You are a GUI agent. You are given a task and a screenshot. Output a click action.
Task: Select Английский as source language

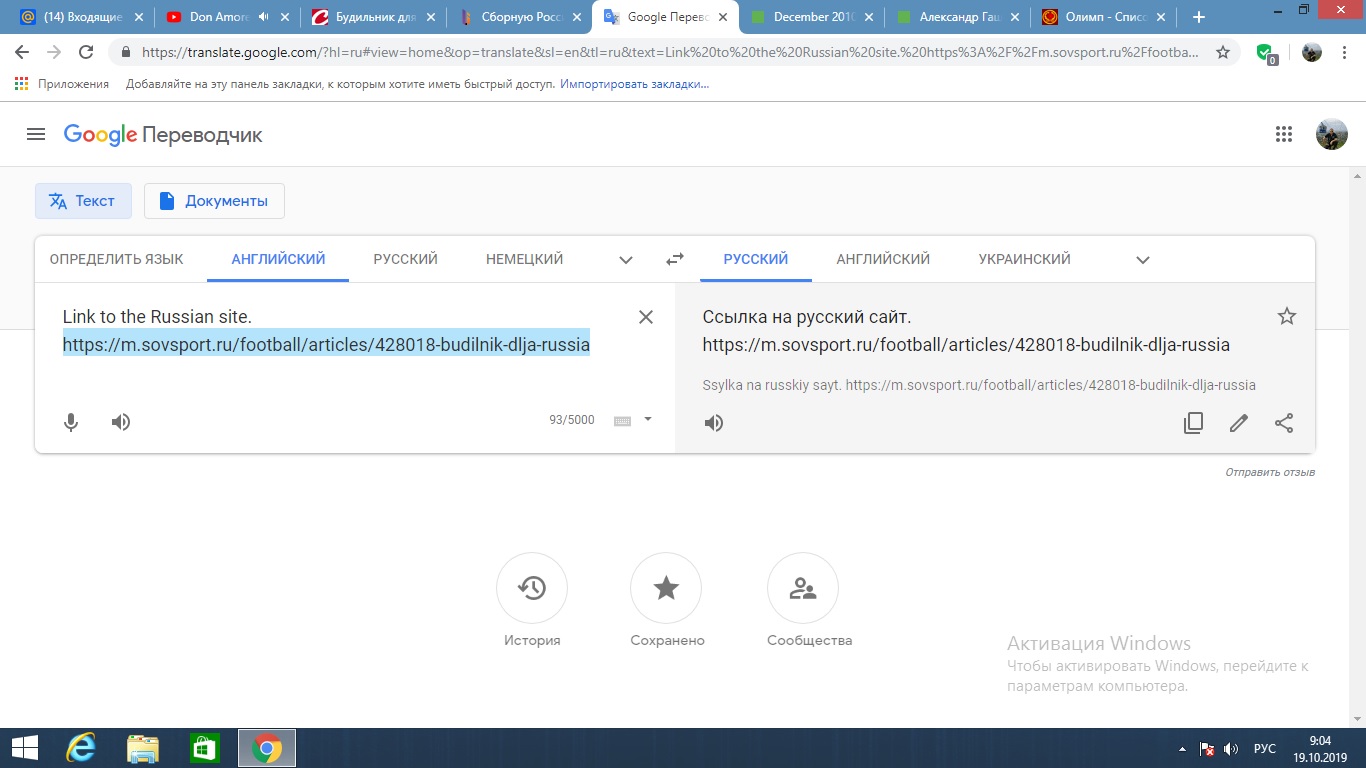click(278, 259)
